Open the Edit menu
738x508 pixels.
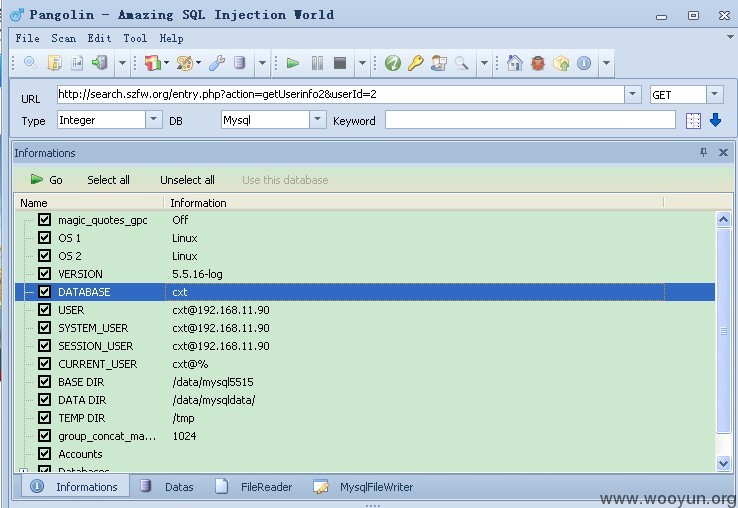99,38
